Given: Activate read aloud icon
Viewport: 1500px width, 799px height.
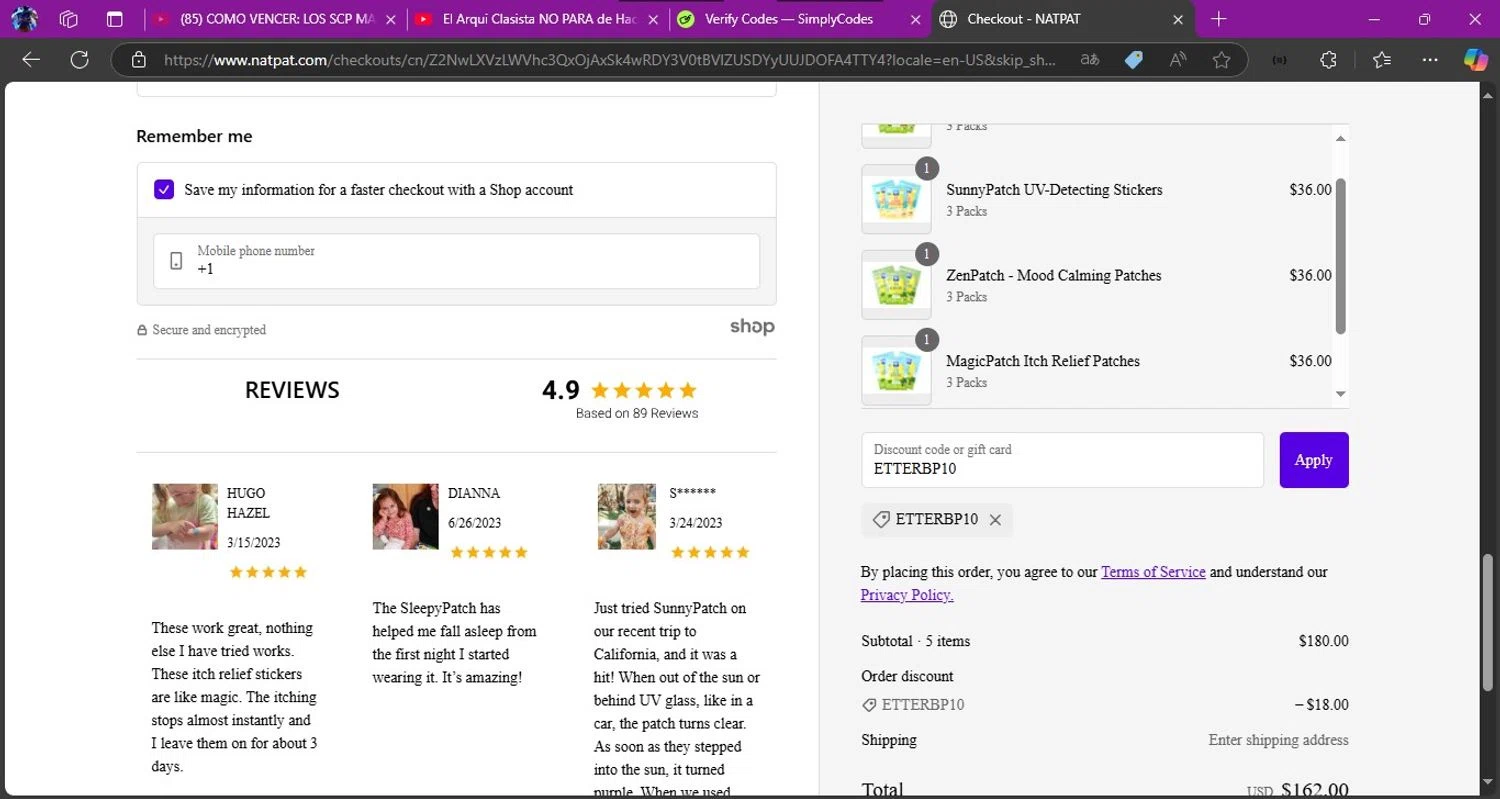Looking at the screenshot, I should point(1178,60).
